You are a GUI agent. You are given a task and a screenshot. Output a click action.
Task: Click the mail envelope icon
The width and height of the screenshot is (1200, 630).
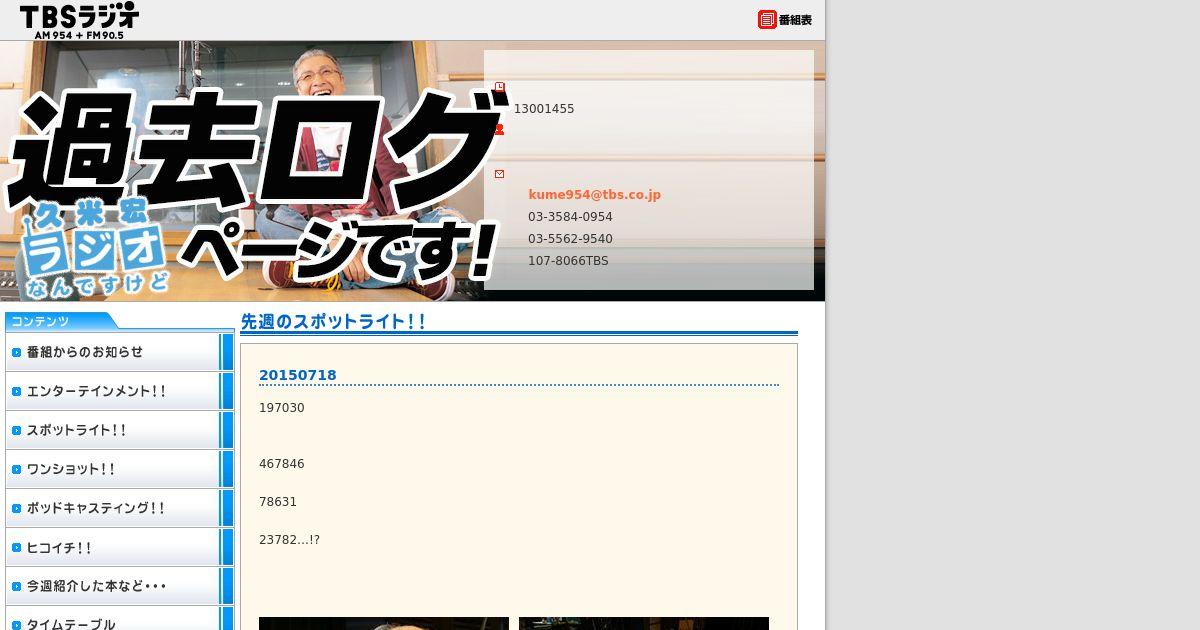point(499,174)
